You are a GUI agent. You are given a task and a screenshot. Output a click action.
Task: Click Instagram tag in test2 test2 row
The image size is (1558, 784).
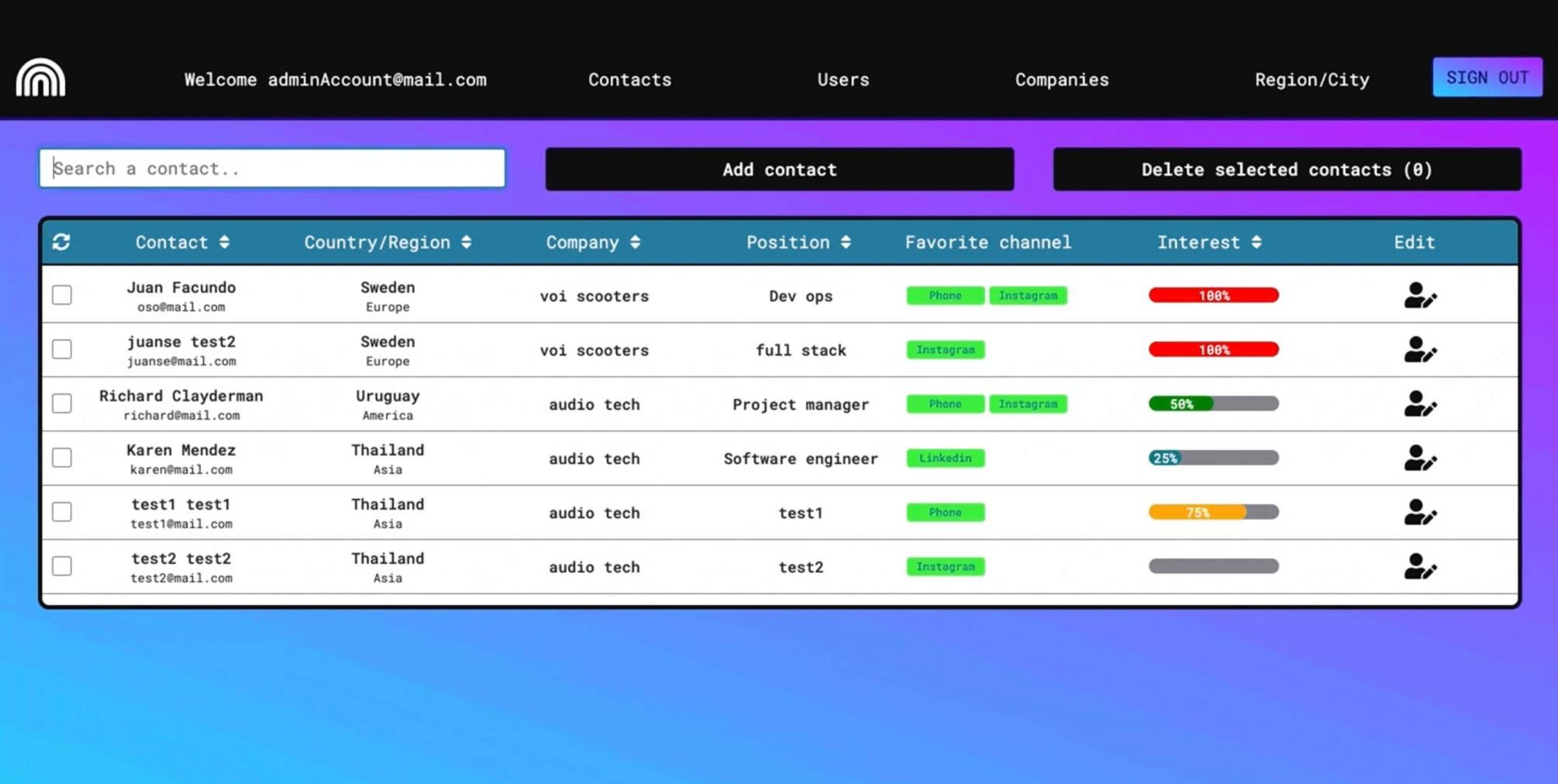pos(946,566)
